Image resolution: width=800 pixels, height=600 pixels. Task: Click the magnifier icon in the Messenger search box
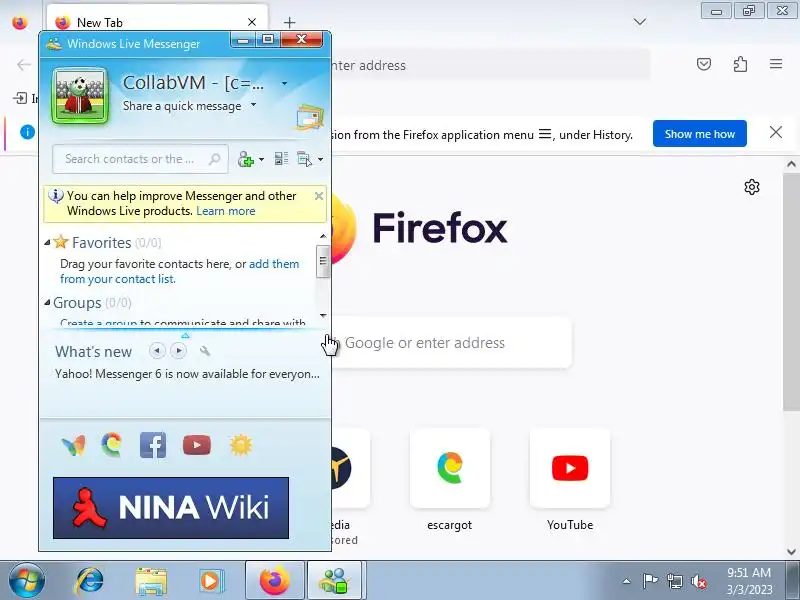click(x=215, y=159)
